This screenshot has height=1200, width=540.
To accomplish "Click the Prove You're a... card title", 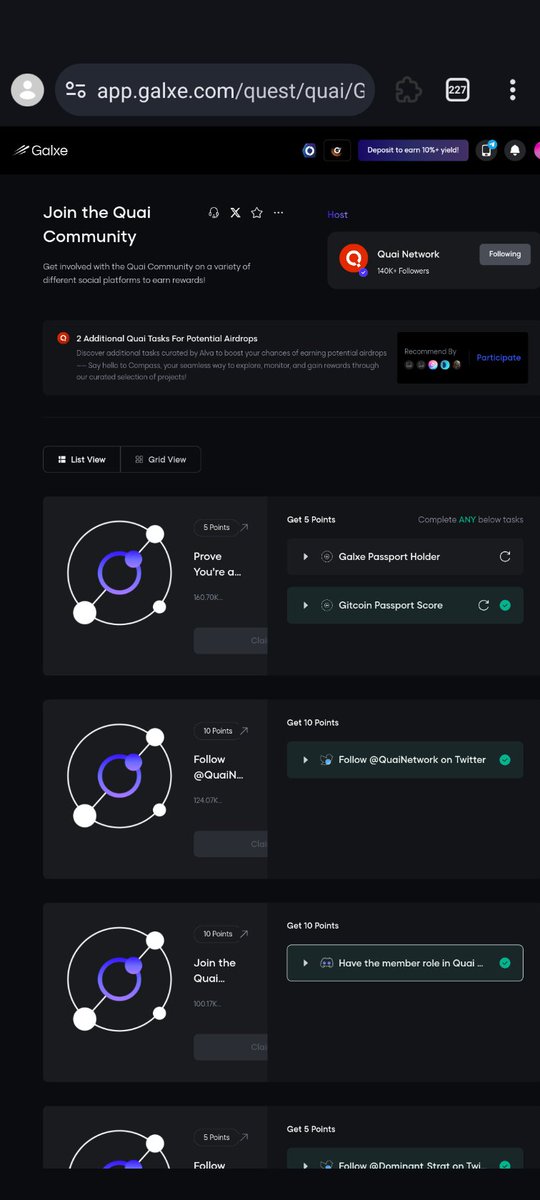I will click(x=217, y=564).
